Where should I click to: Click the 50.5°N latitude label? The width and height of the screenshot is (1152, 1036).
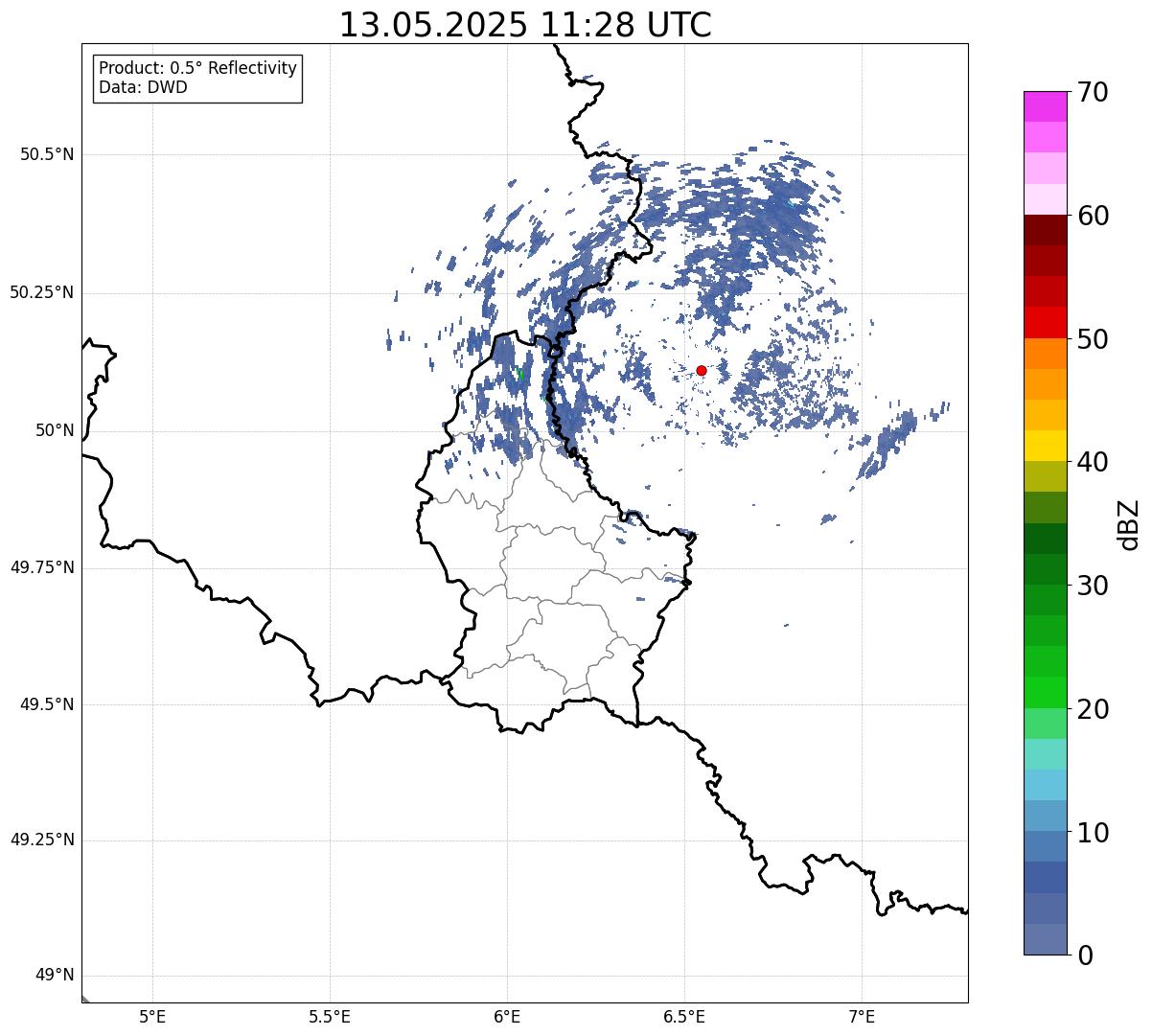47,154
